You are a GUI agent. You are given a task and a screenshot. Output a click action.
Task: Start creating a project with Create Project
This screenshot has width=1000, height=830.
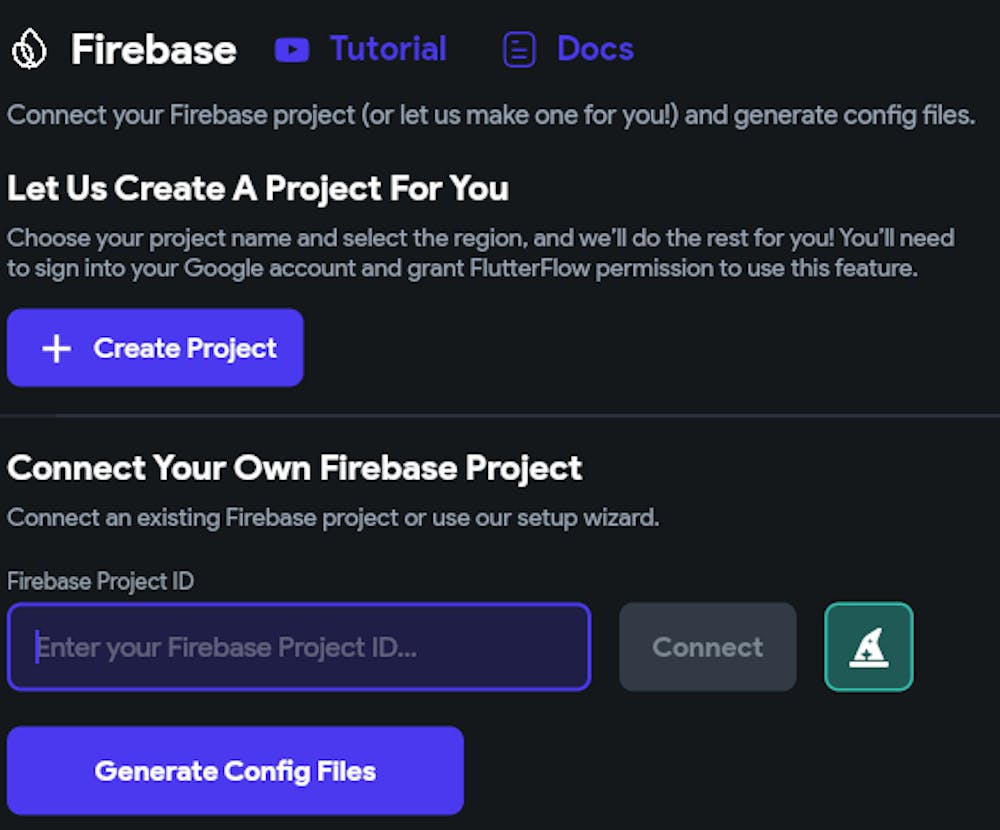(155, 348)
